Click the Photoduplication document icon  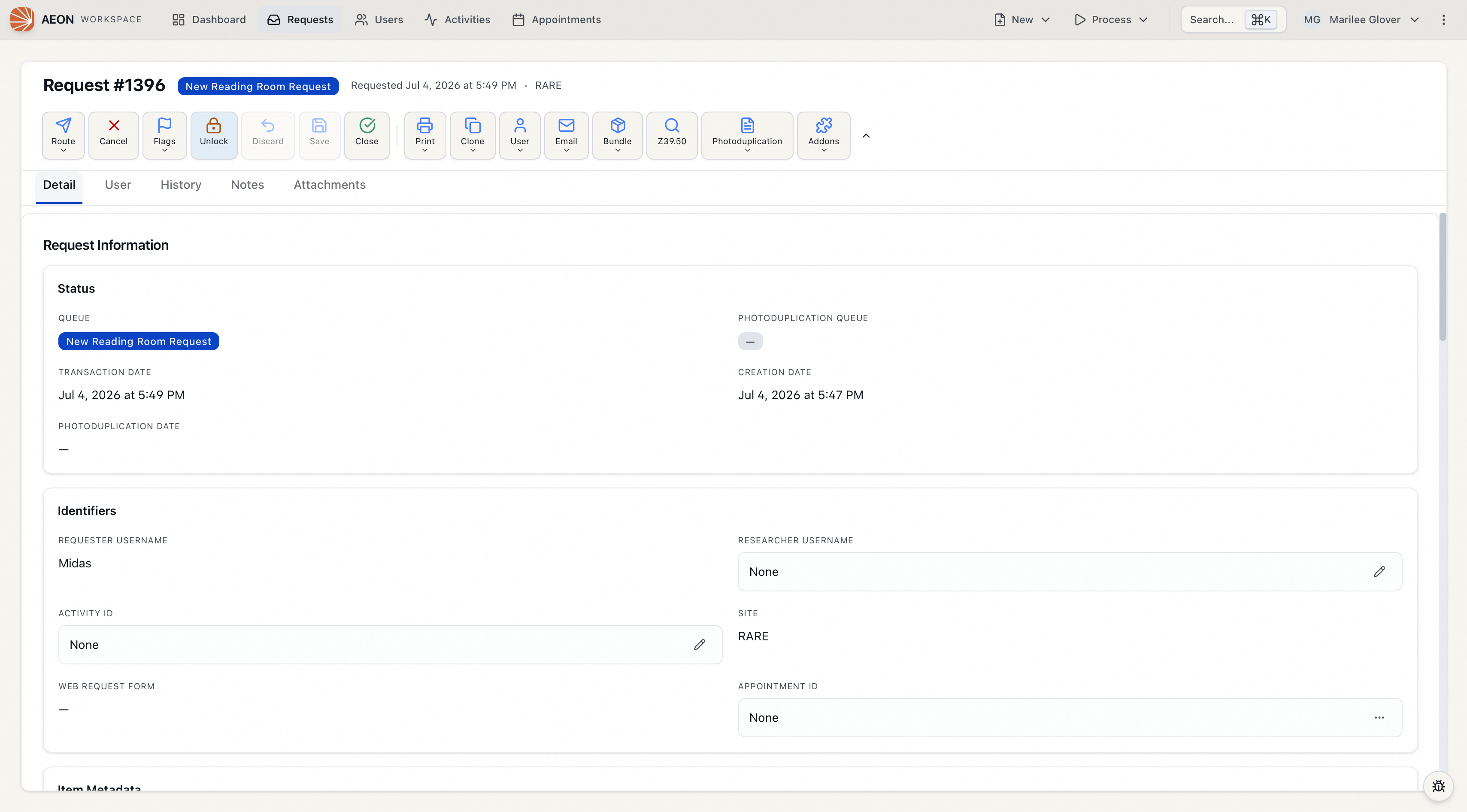click(747, 125)
